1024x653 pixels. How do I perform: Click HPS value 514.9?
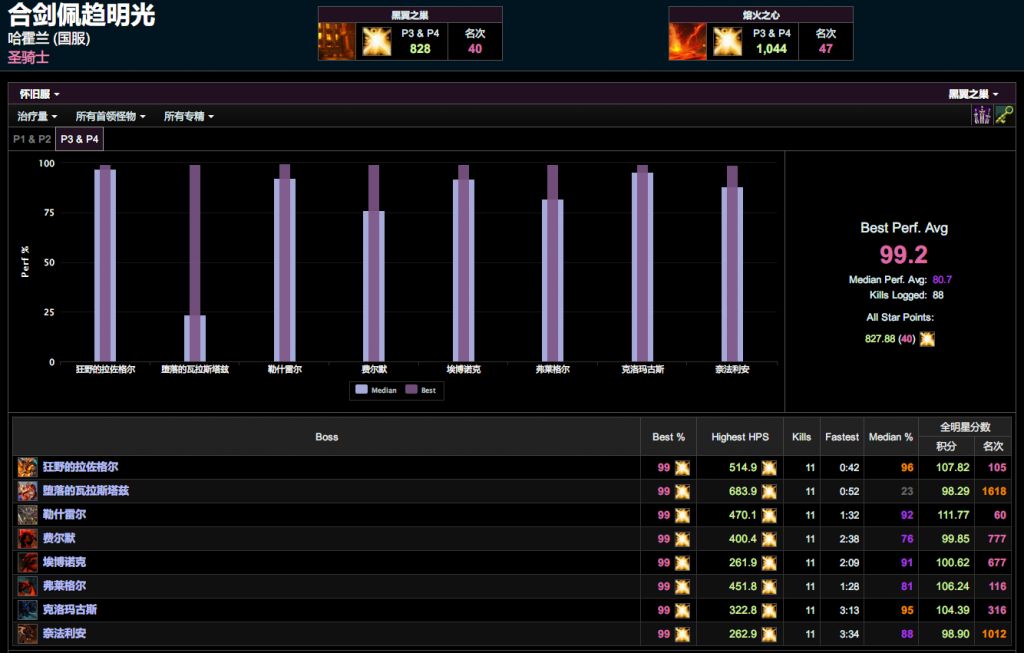coord(743,468)
